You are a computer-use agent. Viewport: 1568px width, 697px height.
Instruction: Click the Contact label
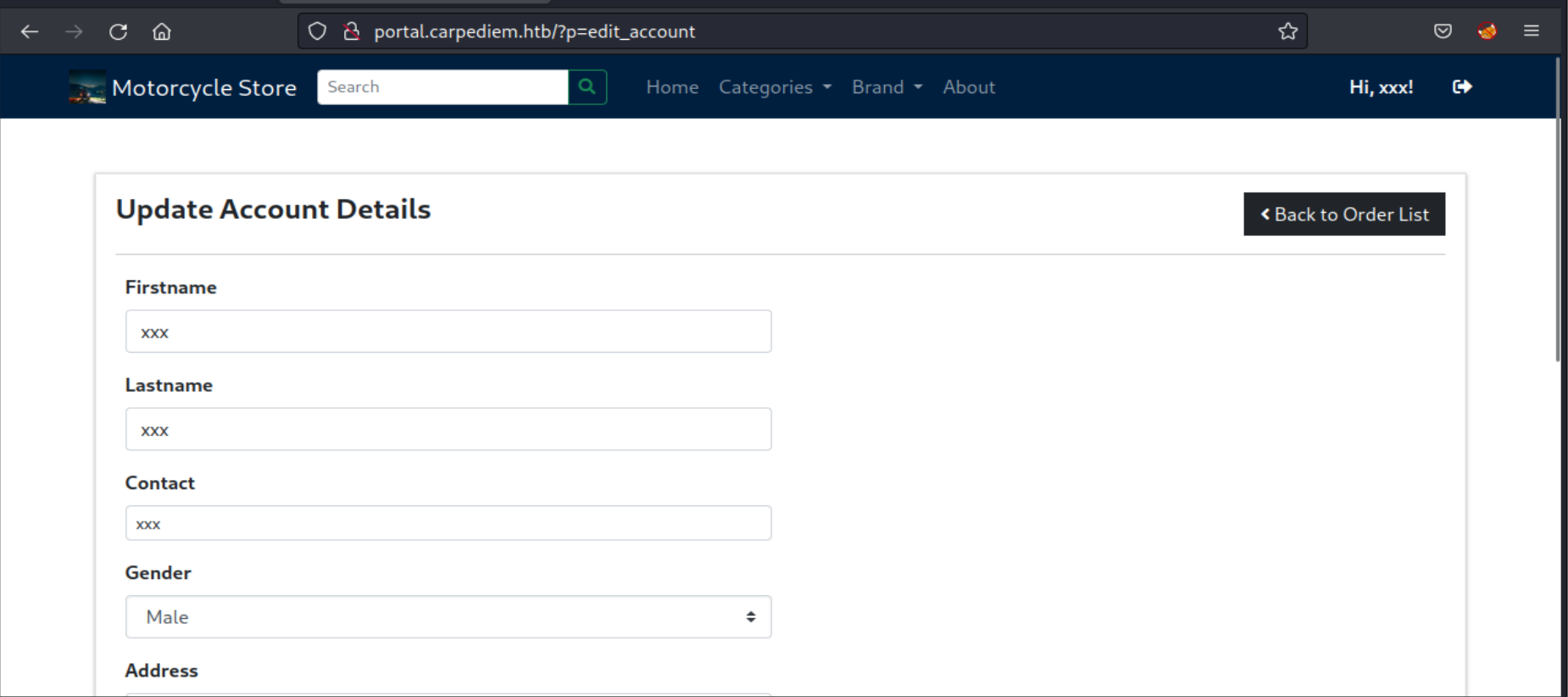159,482
